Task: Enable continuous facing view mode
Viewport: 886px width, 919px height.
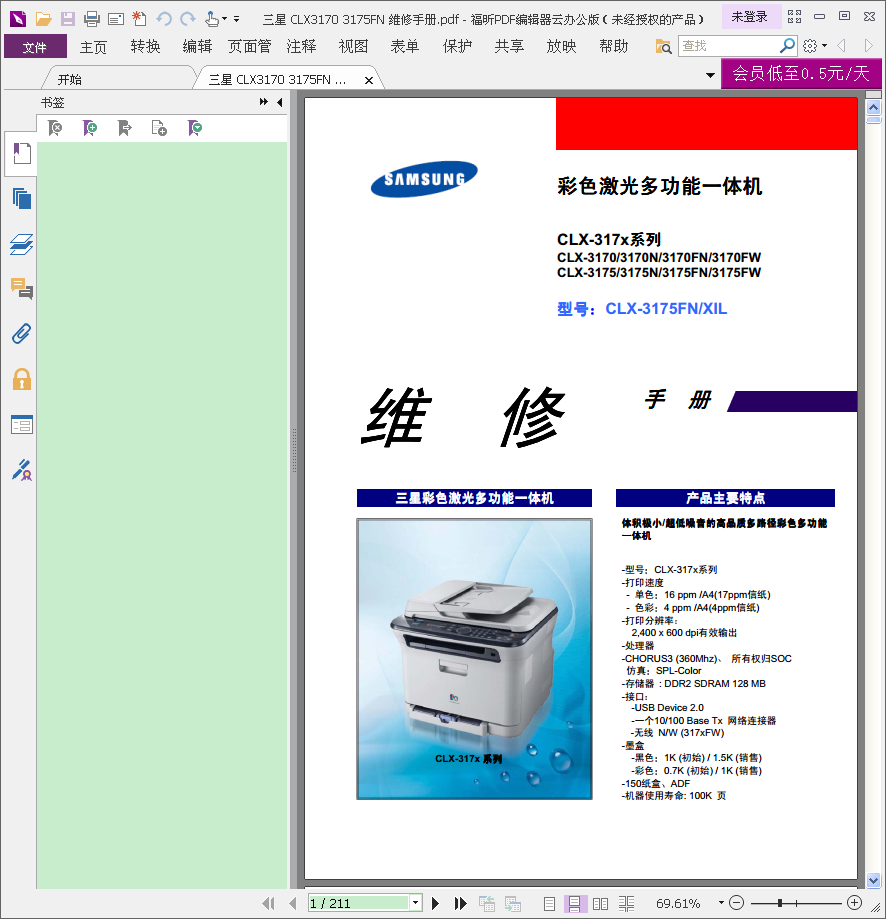Action: click(x=626, y=904)
